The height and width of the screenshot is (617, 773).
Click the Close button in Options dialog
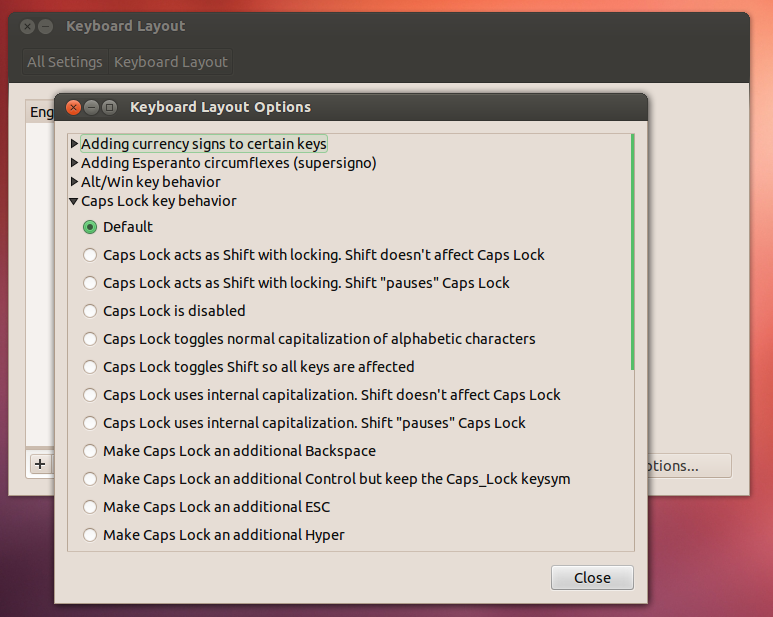[592, 577]
